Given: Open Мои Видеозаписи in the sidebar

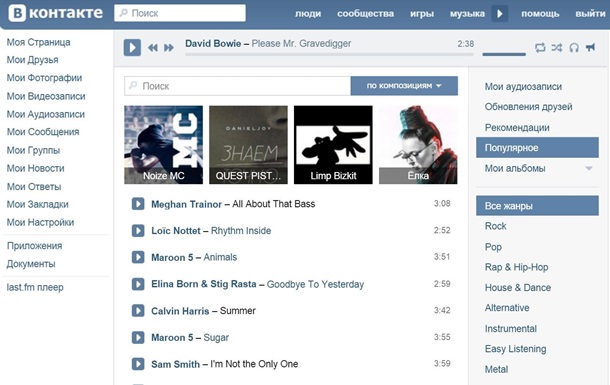Looking at the screenshot, I should [x=46, y=96].
